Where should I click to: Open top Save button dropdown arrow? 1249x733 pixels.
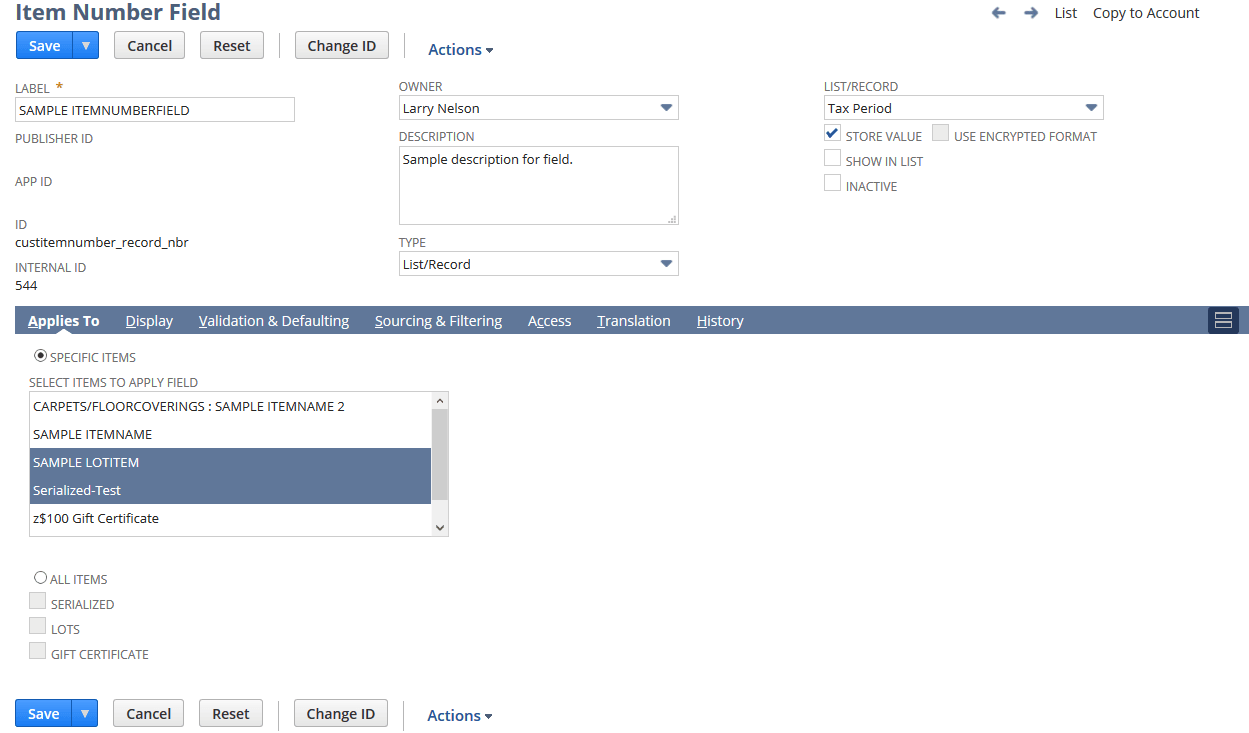point(87,46)
